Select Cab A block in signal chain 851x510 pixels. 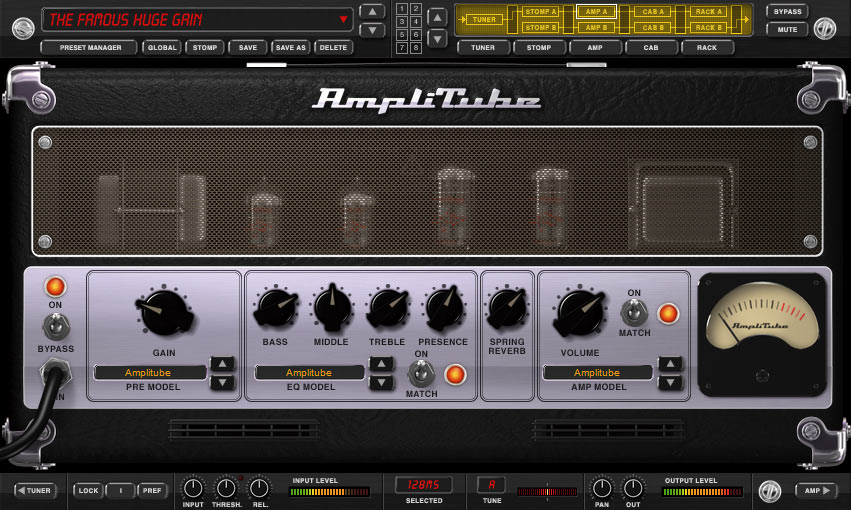coord(653,11)
